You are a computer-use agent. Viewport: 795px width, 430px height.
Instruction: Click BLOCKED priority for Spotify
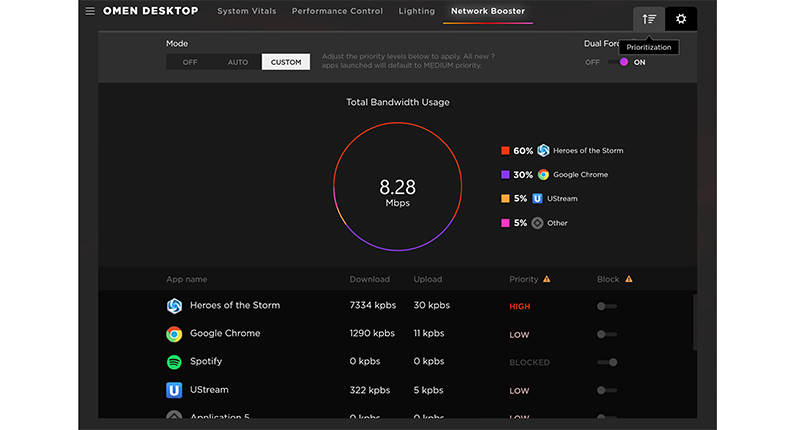(x=529, y=363)
